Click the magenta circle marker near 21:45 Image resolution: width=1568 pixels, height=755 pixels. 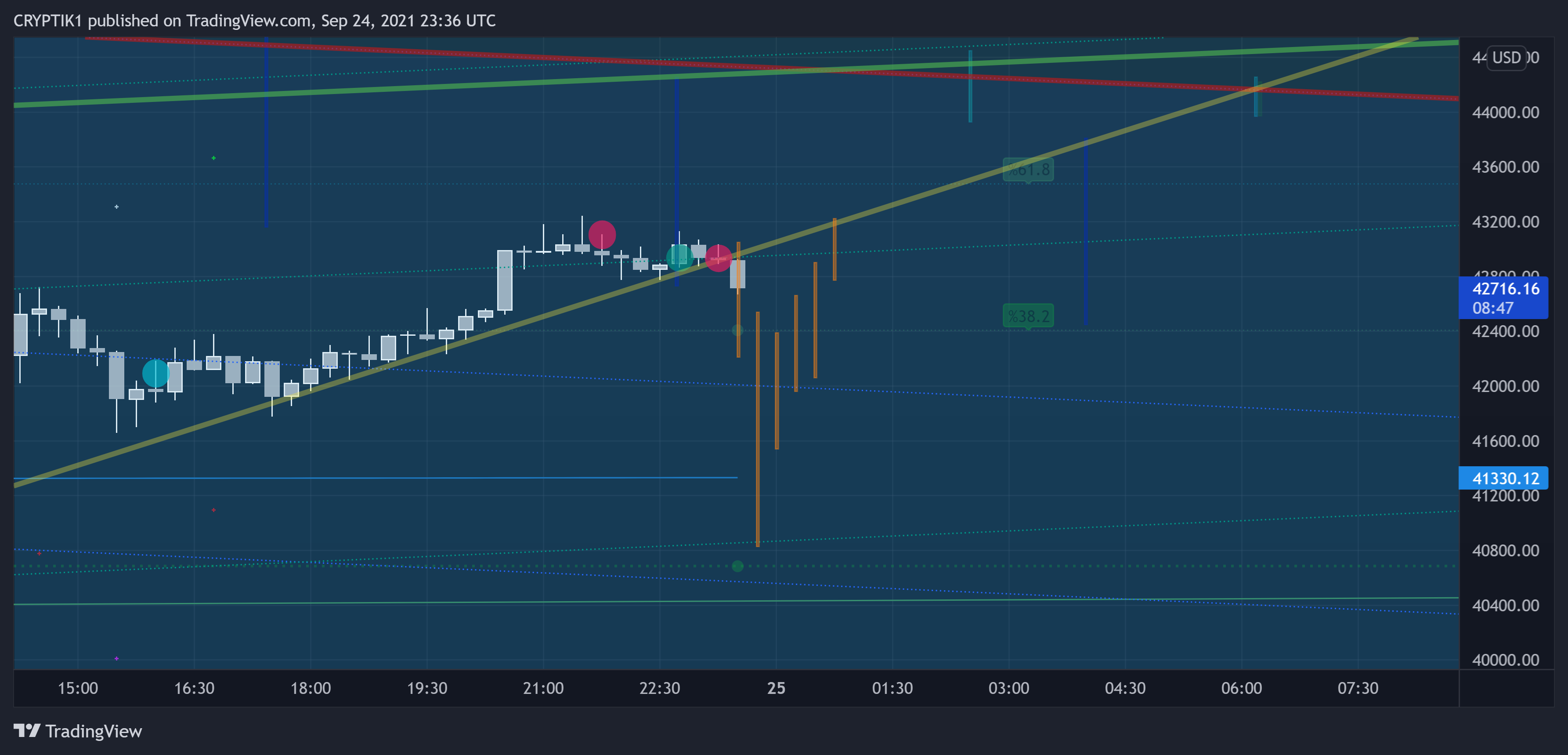[602, 234]
